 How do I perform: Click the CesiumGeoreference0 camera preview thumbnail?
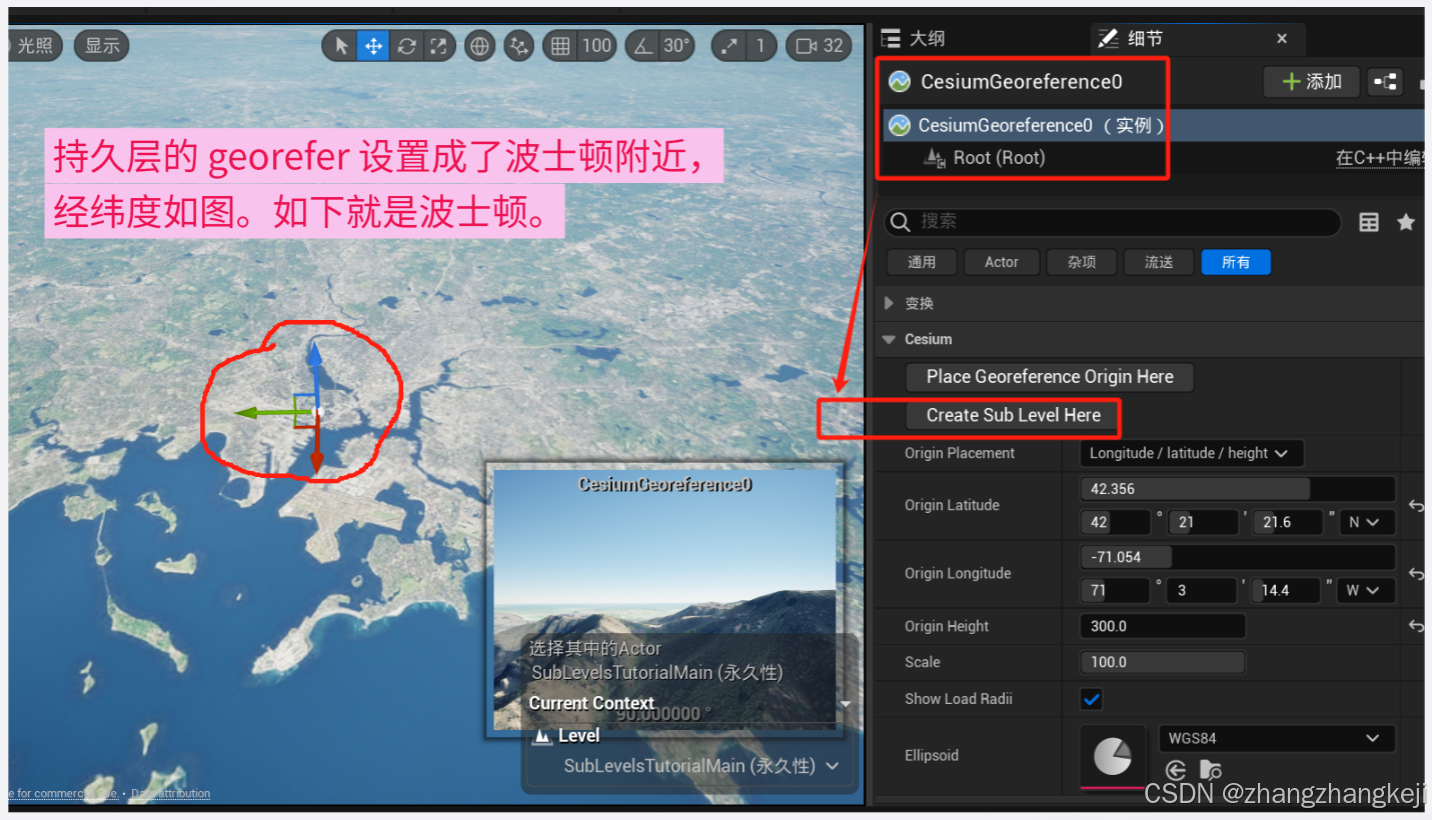665,599
